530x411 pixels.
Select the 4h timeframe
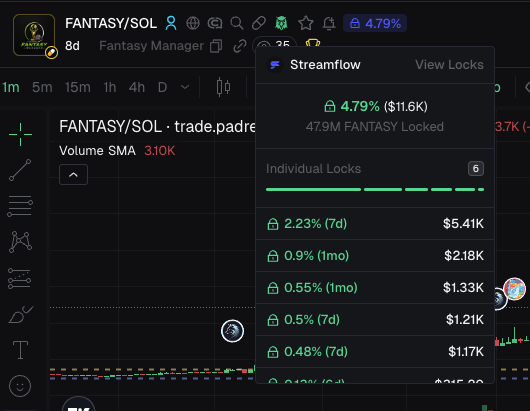coord(137,88)
